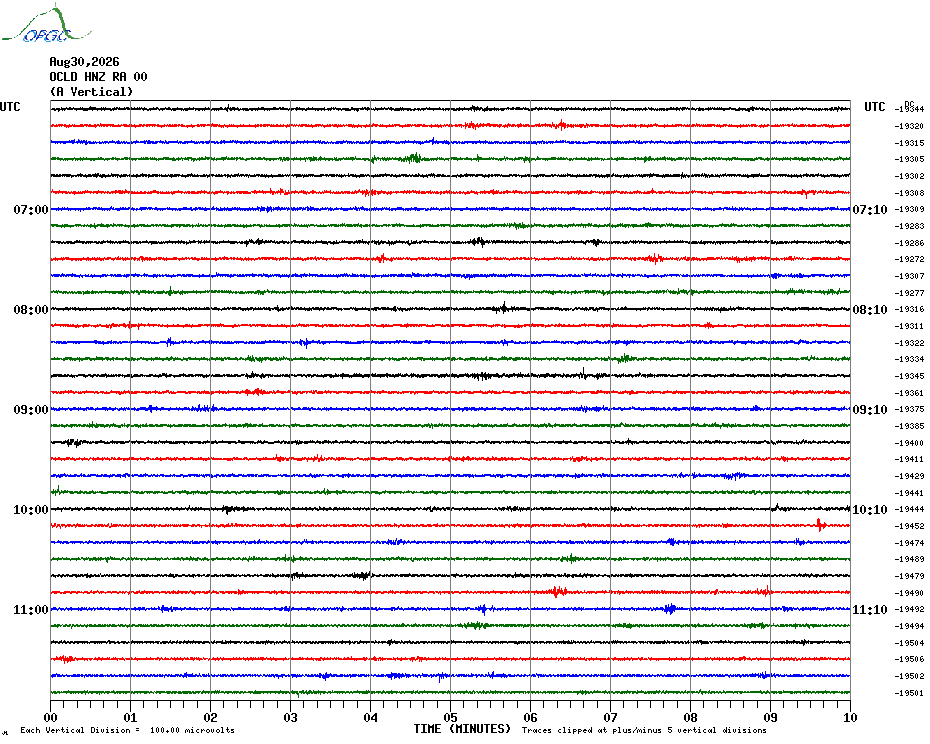The height and width of the screenshot is (744, 930).
Task: Click the last minute tick label '10'
Action: [x=851, y=717]
